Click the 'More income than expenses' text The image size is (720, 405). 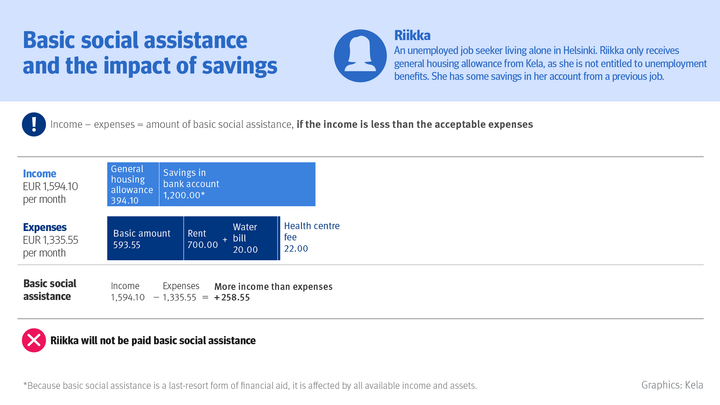(x=273, y=286)
